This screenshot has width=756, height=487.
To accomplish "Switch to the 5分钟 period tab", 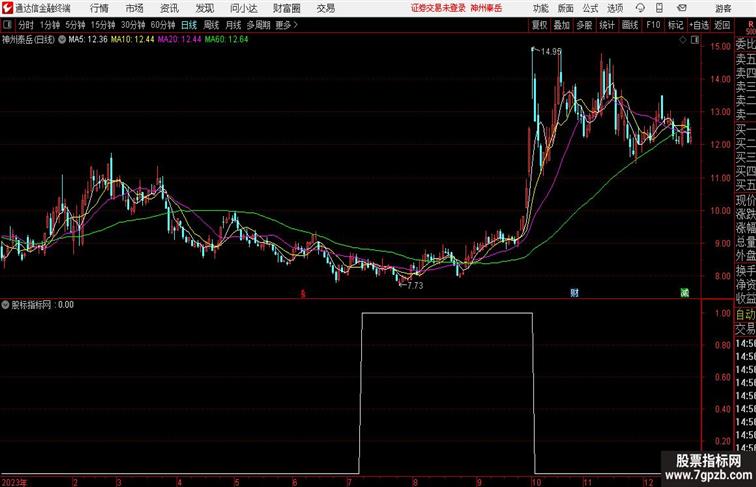I will [x=75, y=25].
